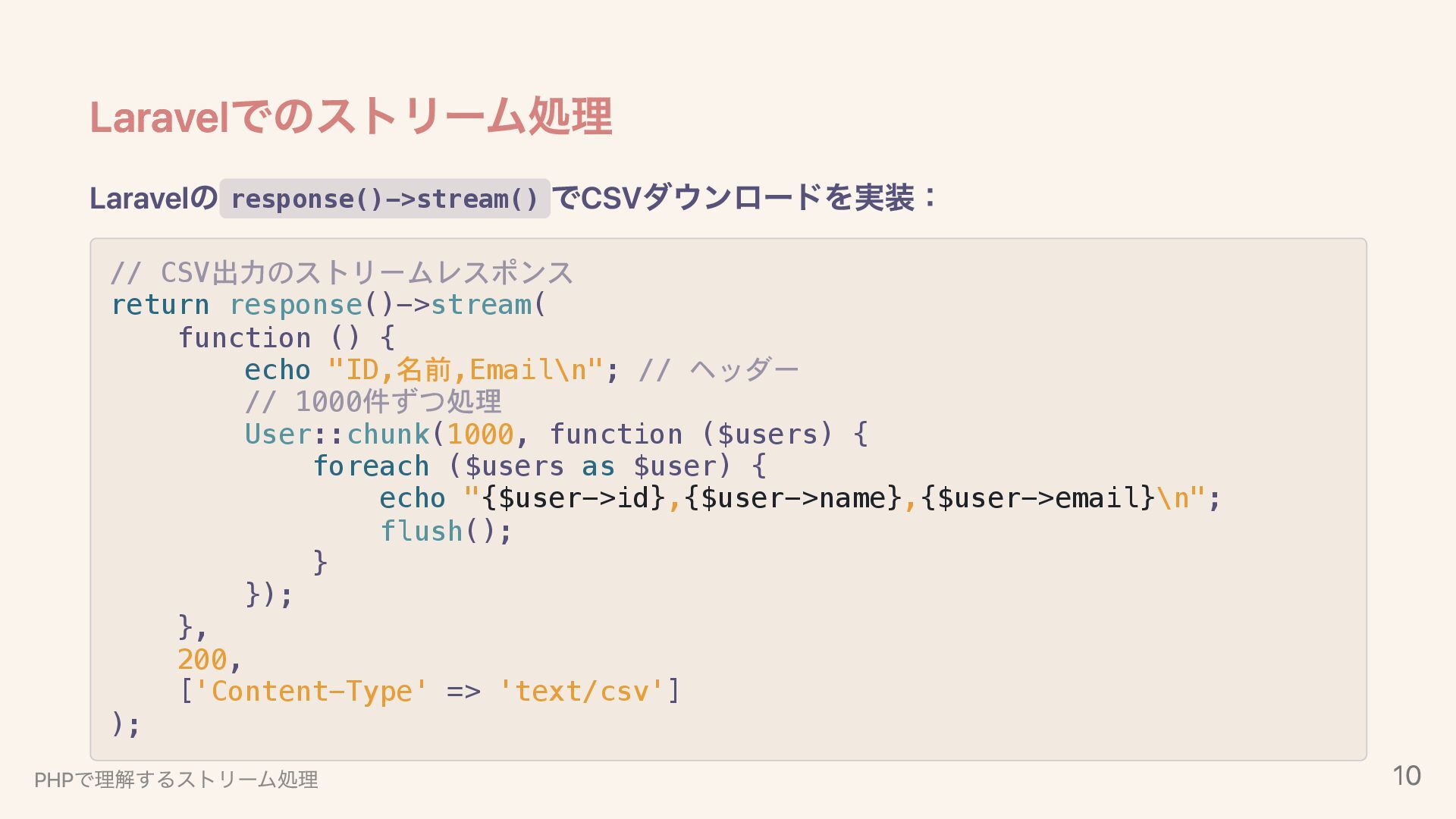Click the 'Content-Type' string
Screen dimensions: 1456x819
click(312, 692)
